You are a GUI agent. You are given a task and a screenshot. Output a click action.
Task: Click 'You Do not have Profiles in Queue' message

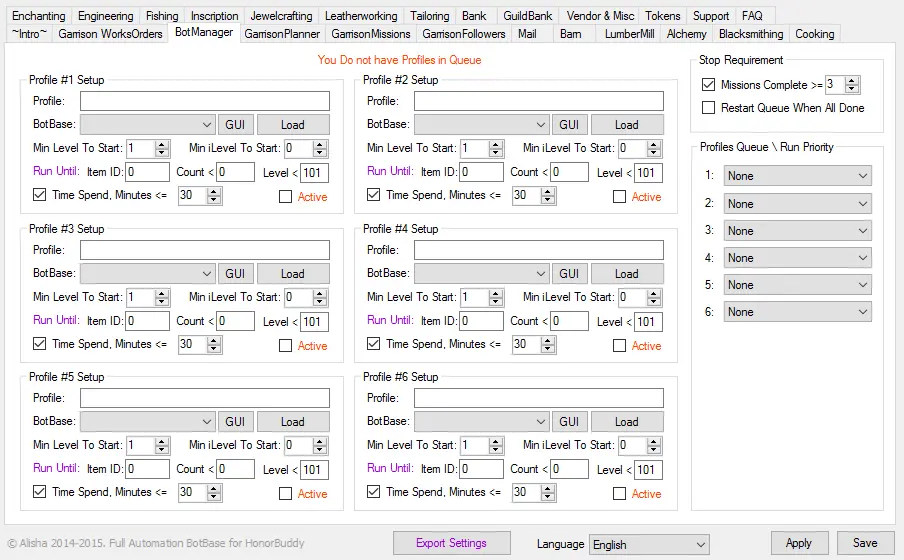399,60
